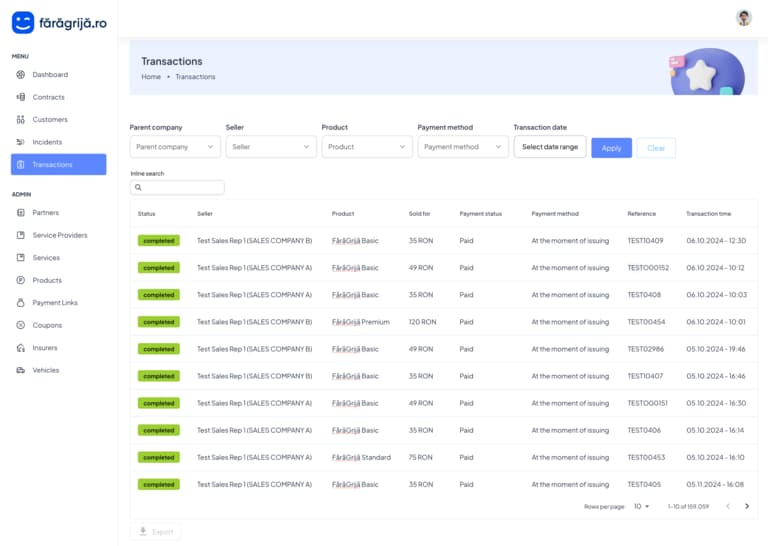This screenshot has height=546, width=768.
Task: Click the Clear filters button
Action: point(656,148)
